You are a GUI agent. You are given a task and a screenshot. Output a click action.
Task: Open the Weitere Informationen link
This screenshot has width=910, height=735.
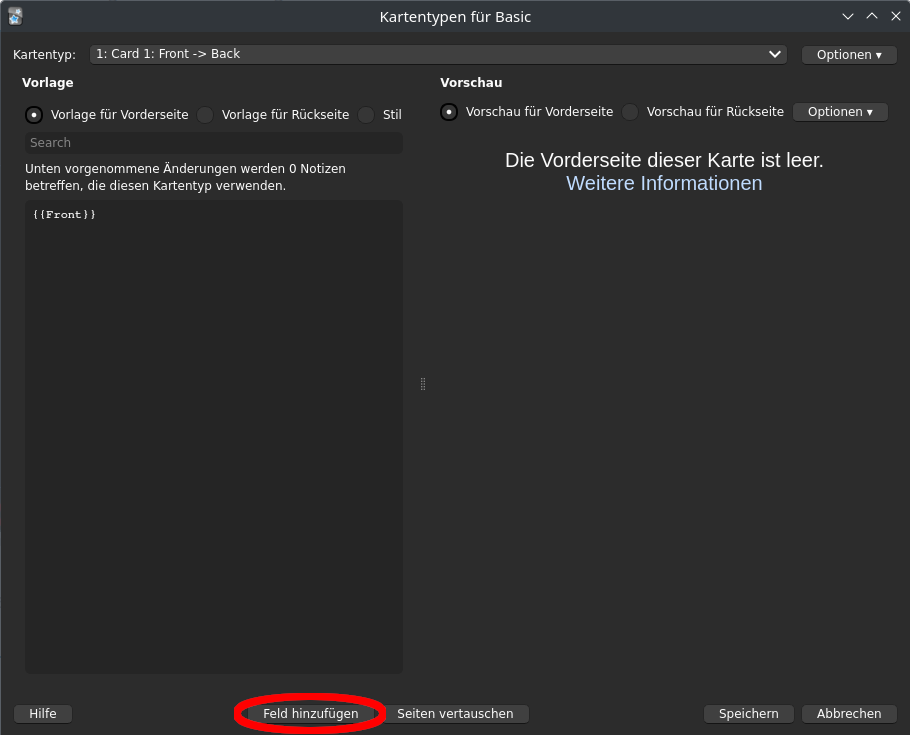tap(663, 183)
